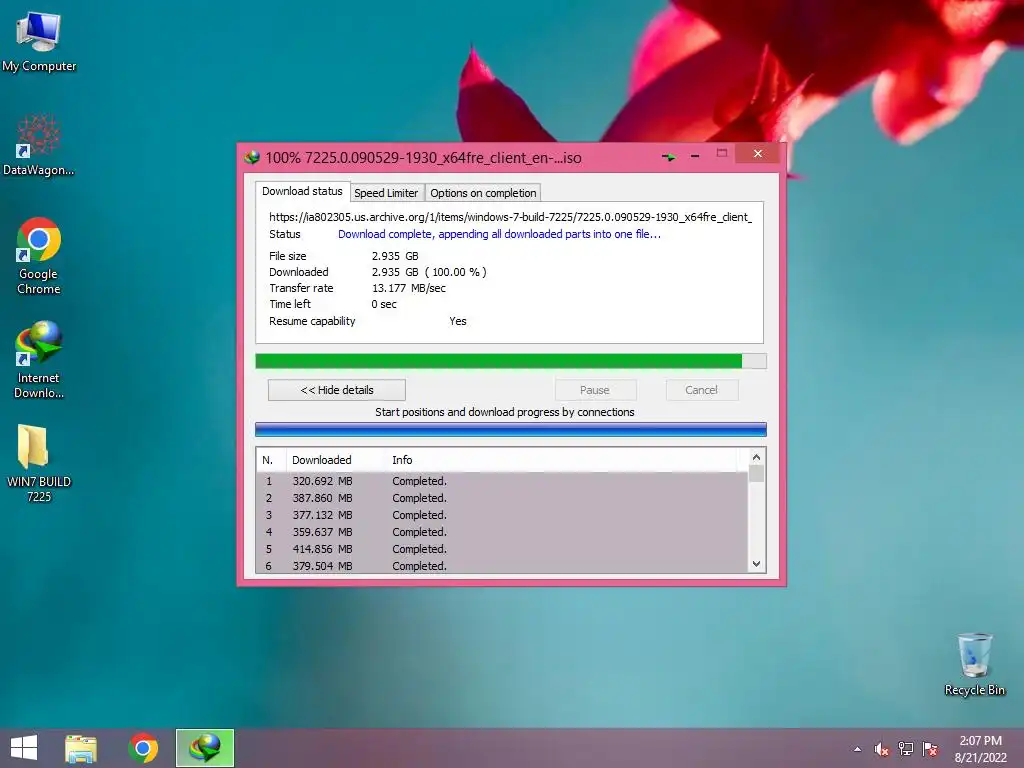The height and width of the screenshot is (768, 1024).
Task: Click the connections list scrollbar thumb
Action: 756,473
